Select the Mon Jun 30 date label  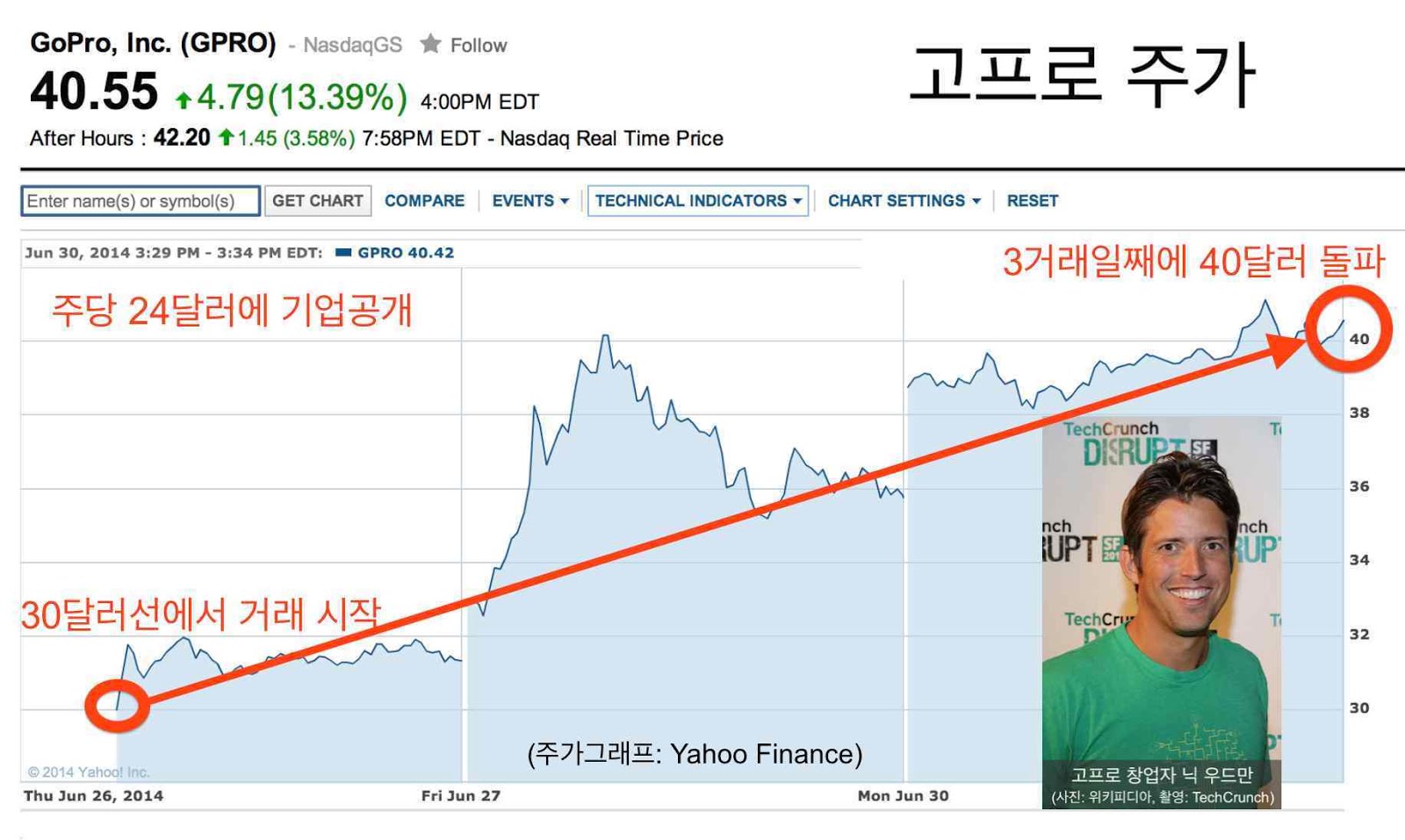click(x=903, y=796)
